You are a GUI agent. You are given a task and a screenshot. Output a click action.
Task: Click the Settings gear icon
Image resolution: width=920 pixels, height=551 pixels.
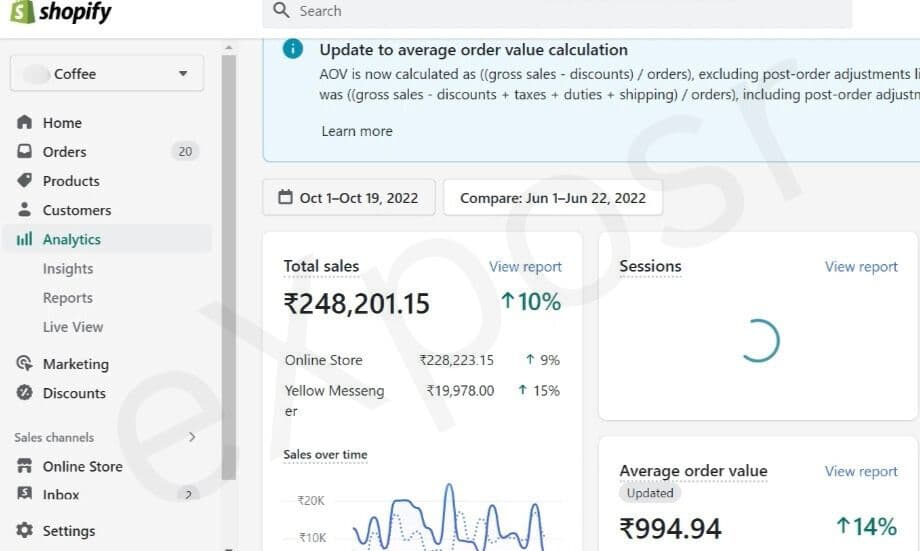point(25,530)
